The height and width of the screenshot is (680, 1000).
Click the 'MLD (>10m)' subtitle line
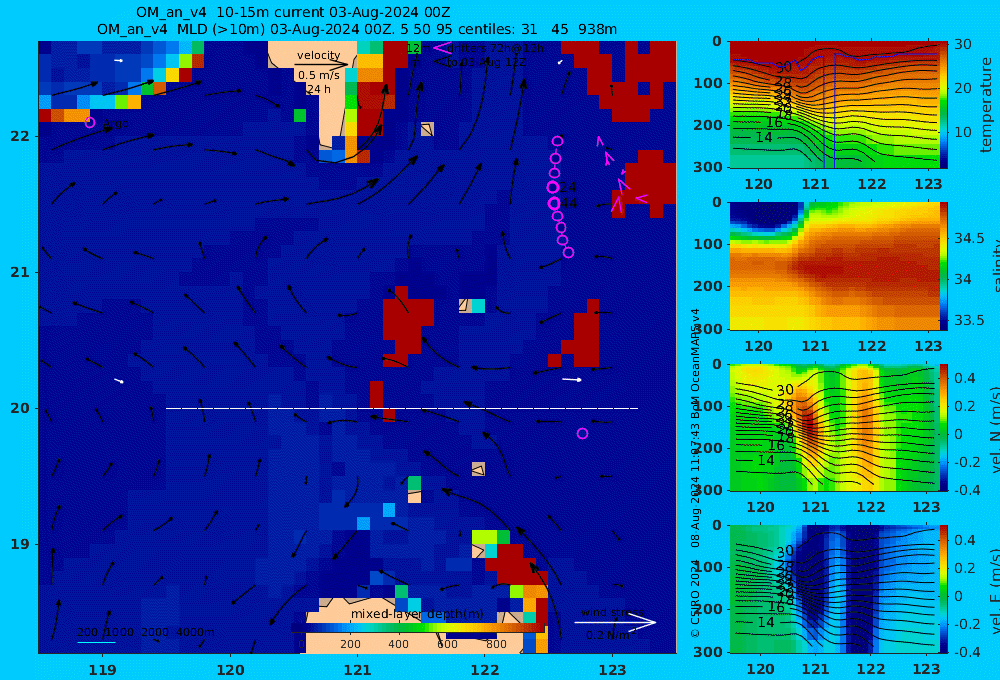point(357,29)
